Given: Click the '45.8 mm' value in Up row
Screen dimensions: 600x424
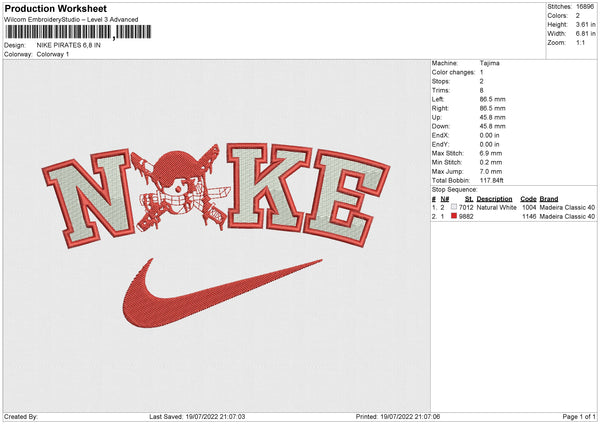Looking at the screenshot, I should click(492, 117).
